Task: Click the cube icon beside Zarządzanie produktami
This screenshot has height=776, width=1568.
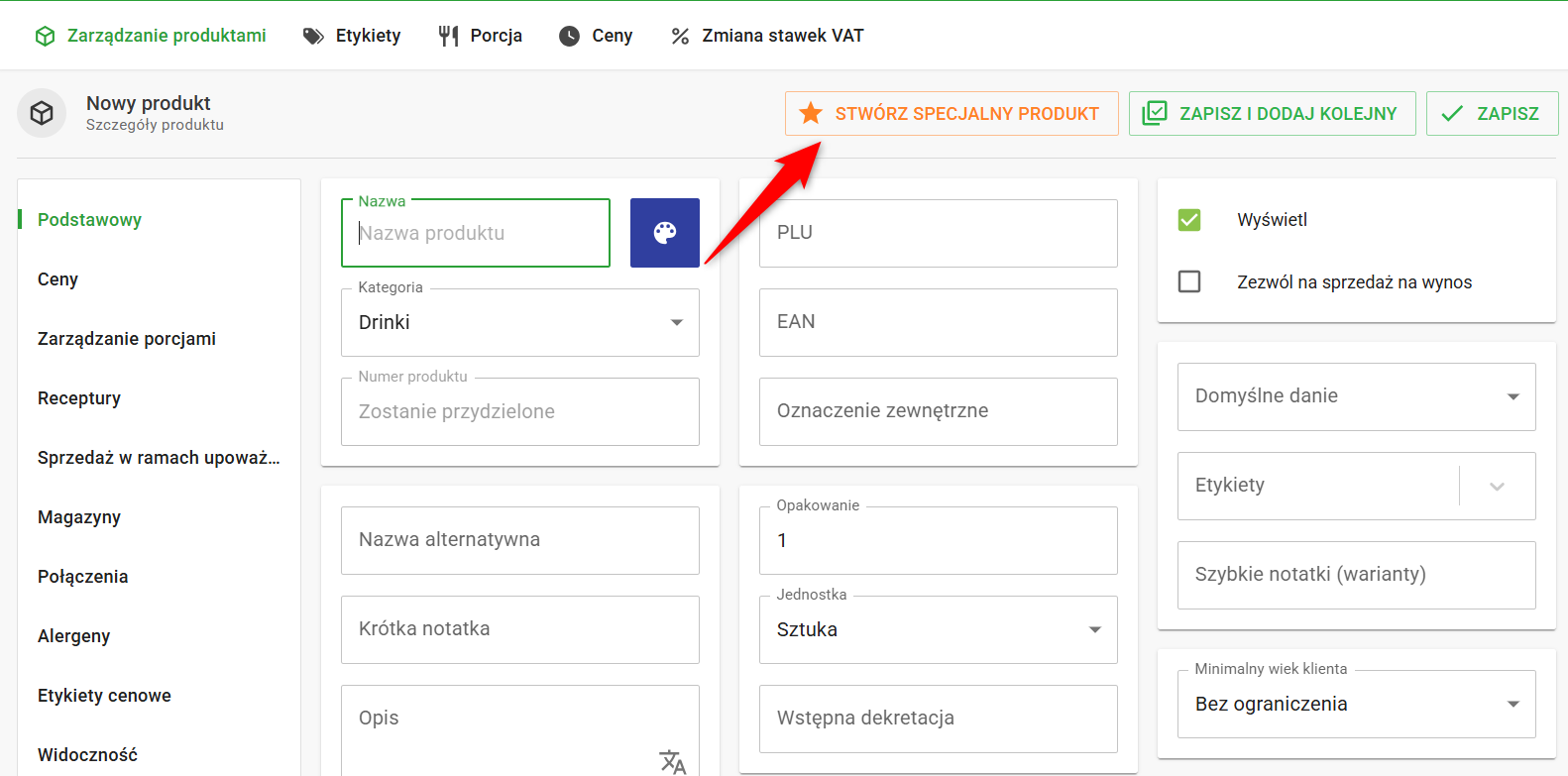Action: [x=45, y=36]
